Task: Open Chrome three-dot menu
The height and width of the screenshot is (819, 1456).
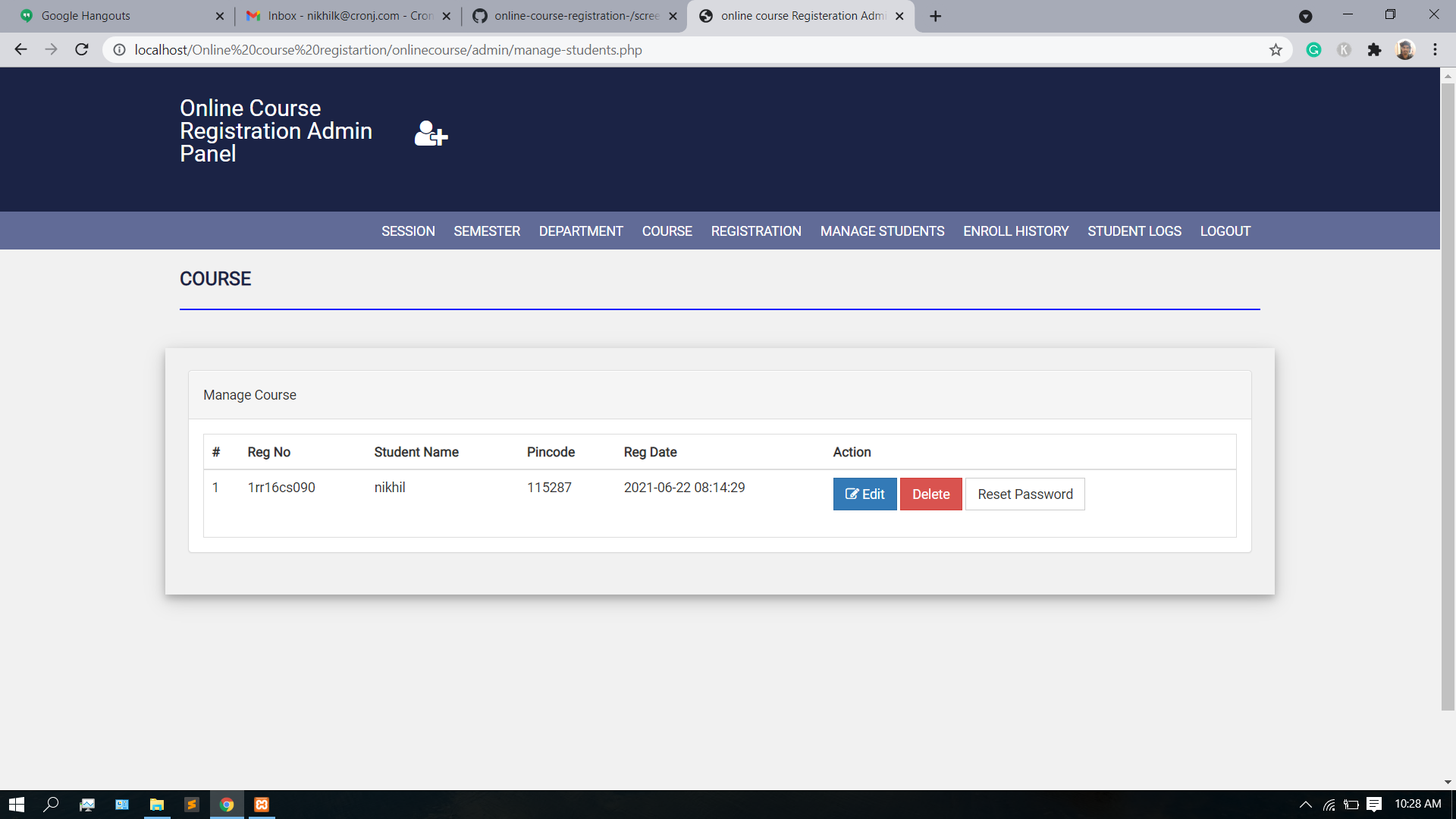Action: pos(1435,50)
